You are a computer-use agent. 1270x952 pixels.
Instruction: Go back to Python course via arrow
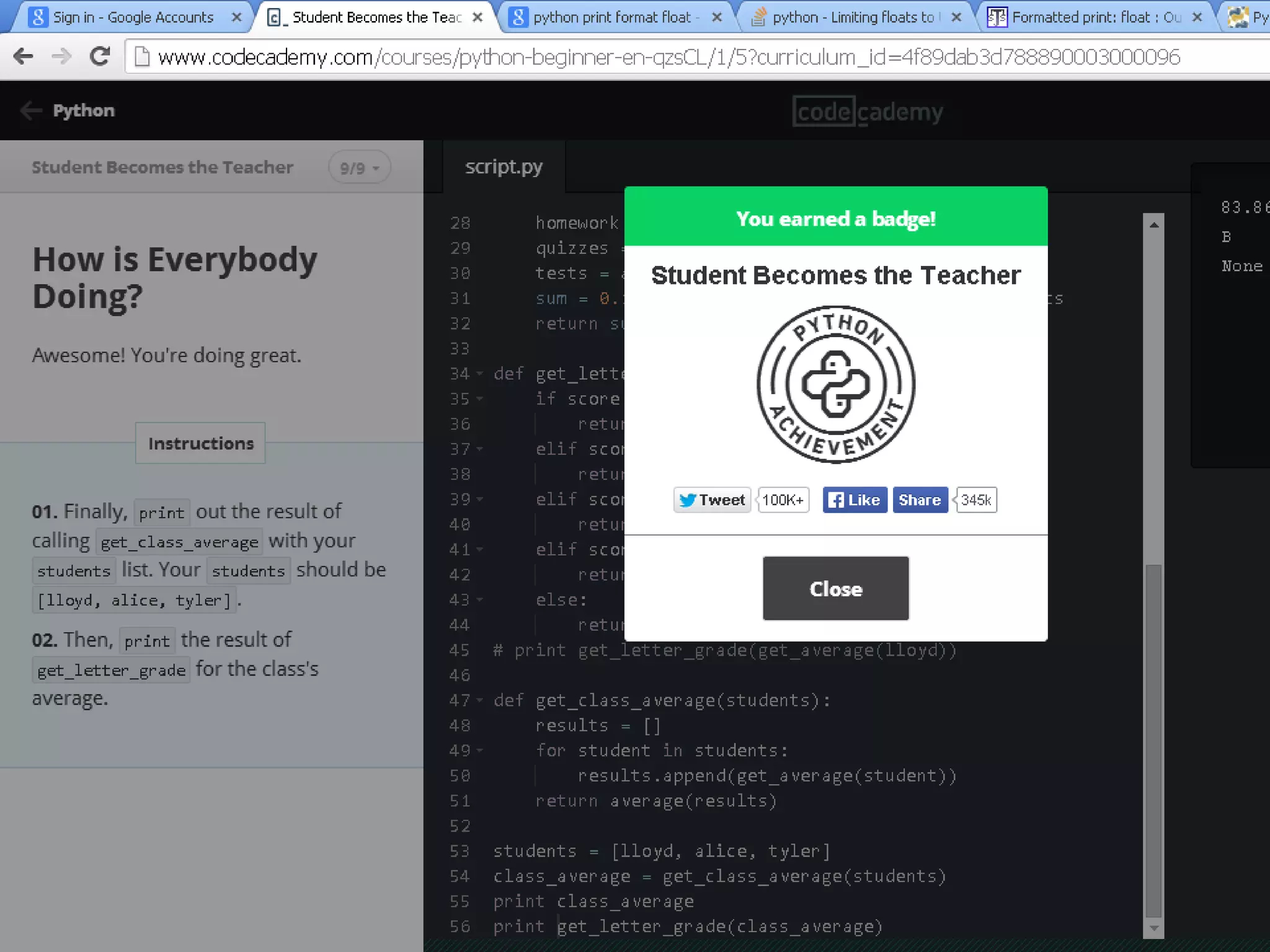coord(30,111)
